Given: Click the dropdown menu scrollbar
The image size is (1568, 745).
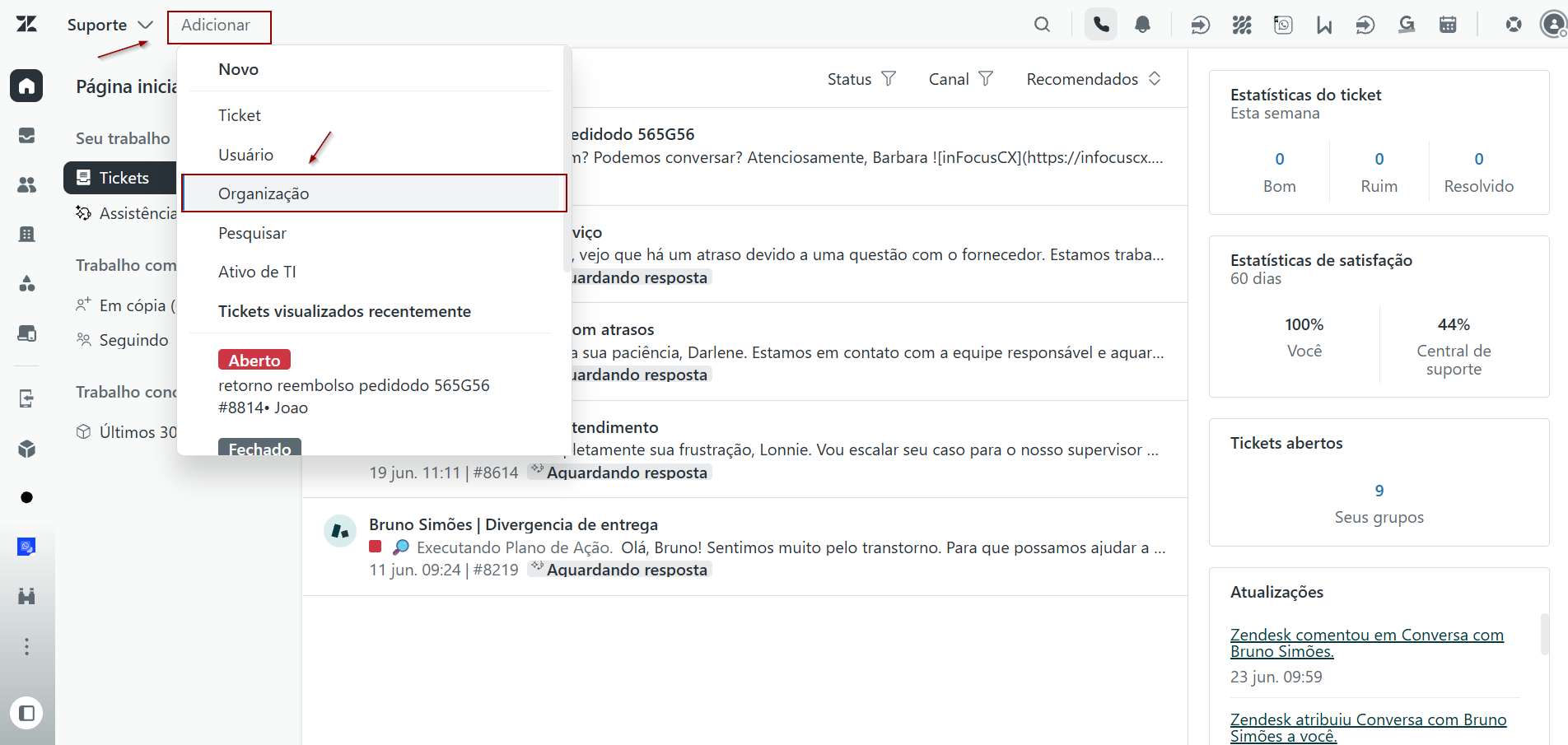Looking at the screenshot, I should click(567, 159).
